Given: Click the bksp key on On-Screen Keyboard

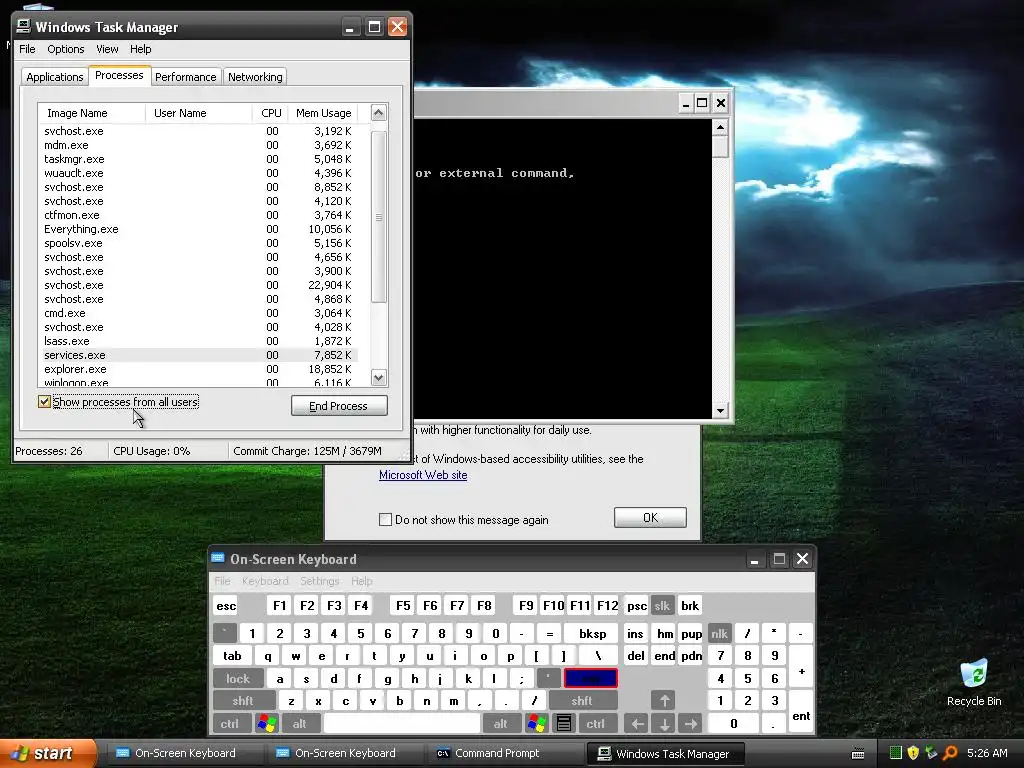Looking at the screenshot, I should (x=592, y=633).
